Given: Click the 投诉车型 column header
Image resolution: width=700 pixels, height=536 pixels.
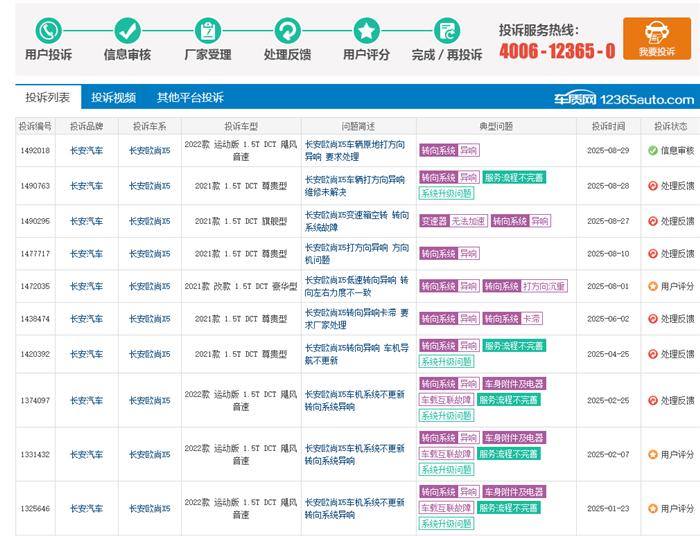Looking at the screenshot, I should pos(241,126).
